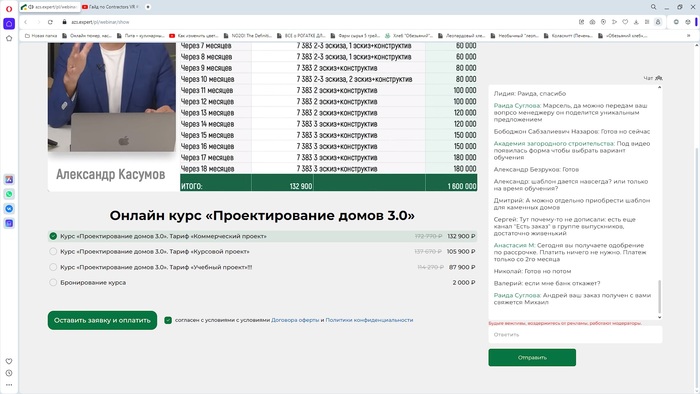Add page to bookmarks with heart icon

click(625, 22)
